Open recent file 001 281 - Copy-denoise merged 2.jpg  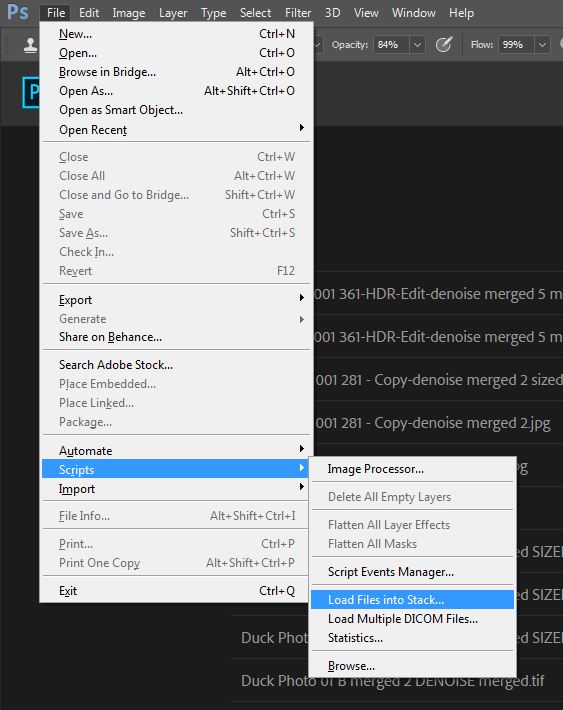click(x=433, y=423)
